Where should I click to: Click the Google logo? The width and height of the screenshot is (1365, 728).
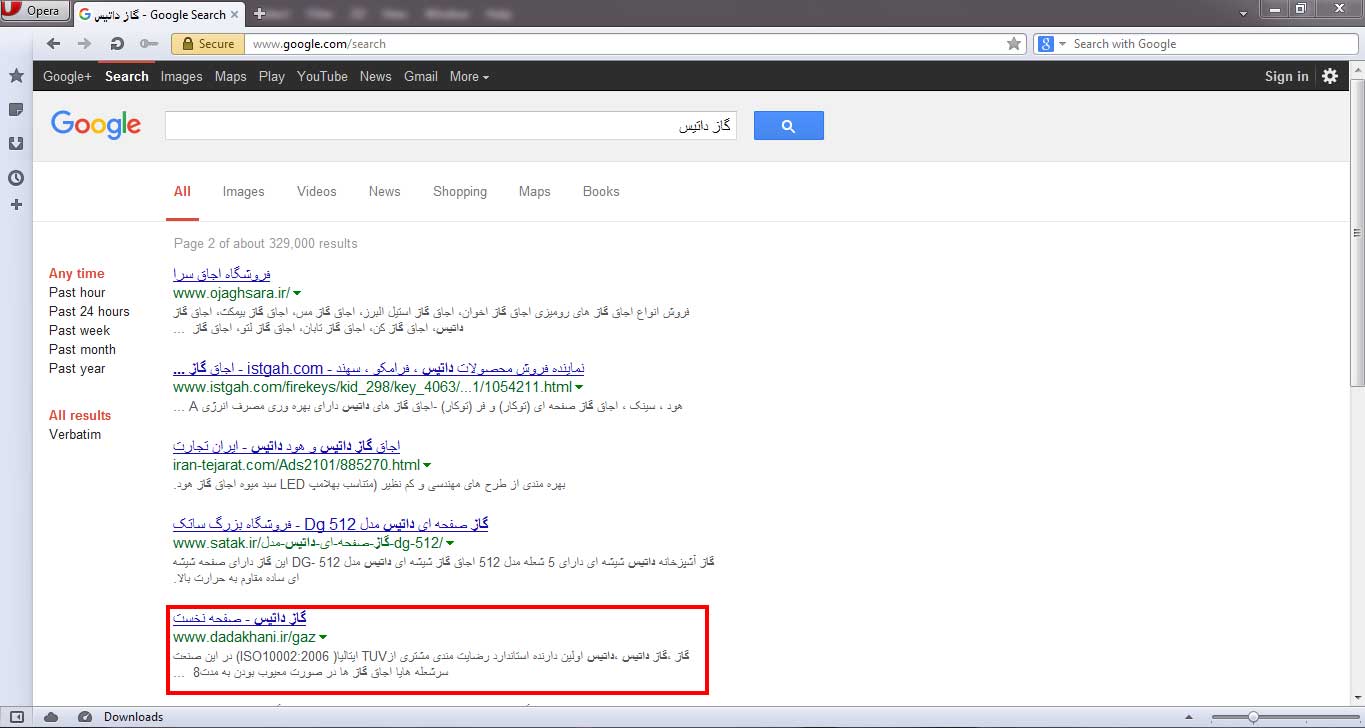pyautogui.click(x=96, y=126)
